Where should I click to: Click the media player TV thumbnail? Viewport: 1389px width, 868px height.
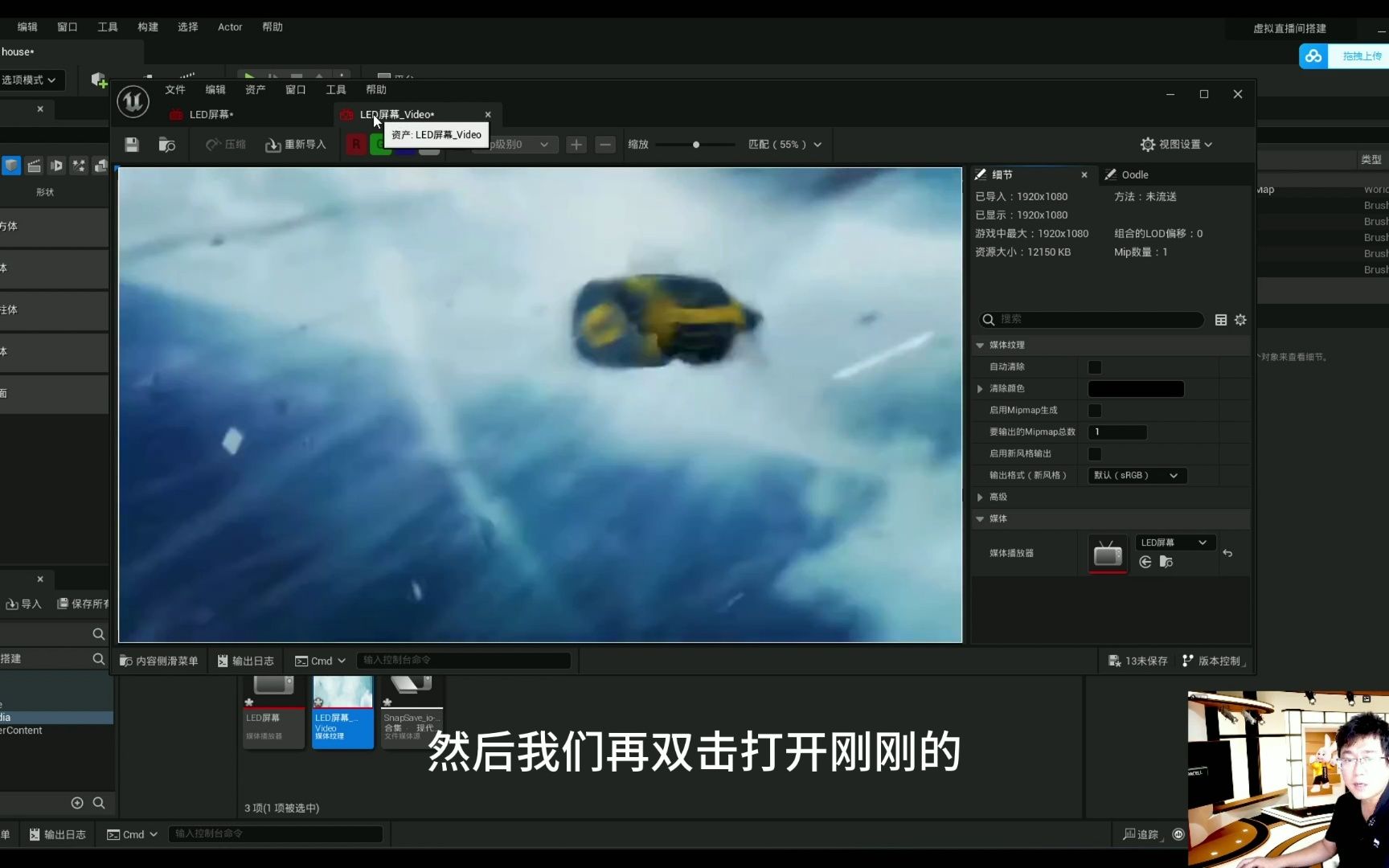tap(1108, 554)
